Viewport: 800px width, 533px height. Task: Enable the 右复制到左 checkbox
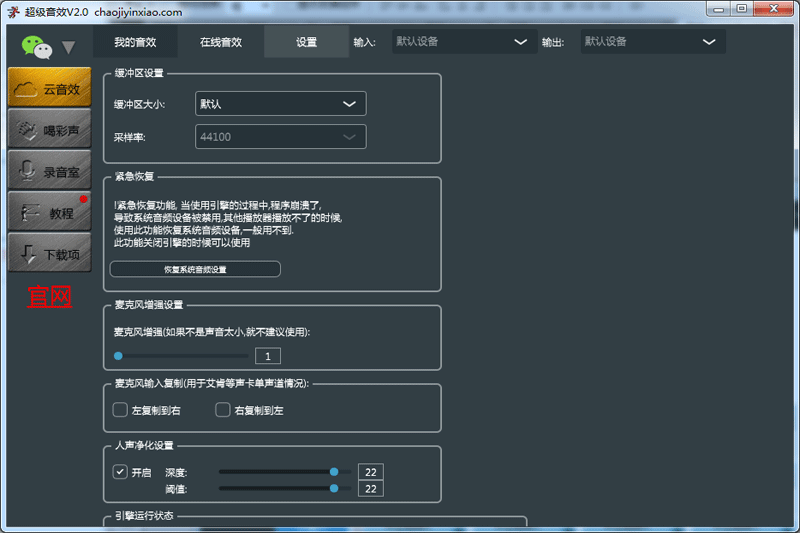click(222, 410)
